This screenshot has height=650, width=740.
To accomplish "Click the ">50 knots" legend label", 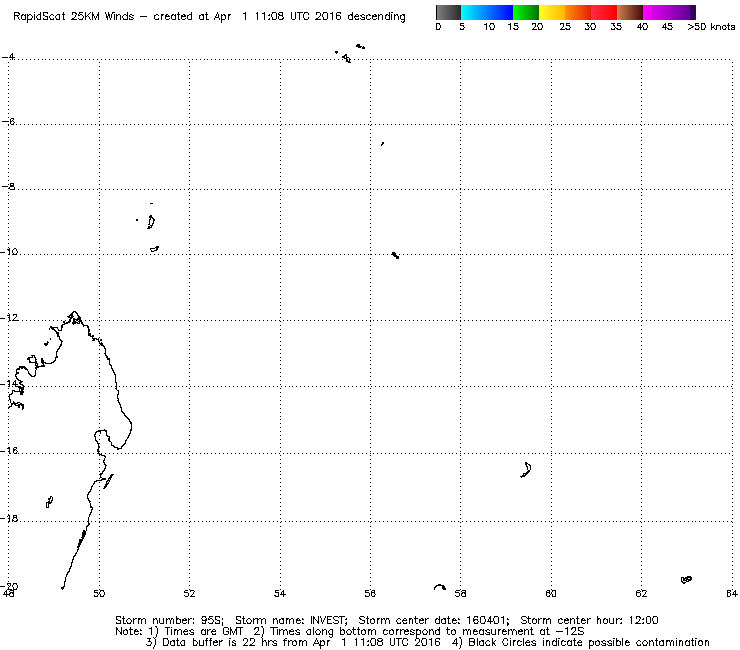I will 711,27.
